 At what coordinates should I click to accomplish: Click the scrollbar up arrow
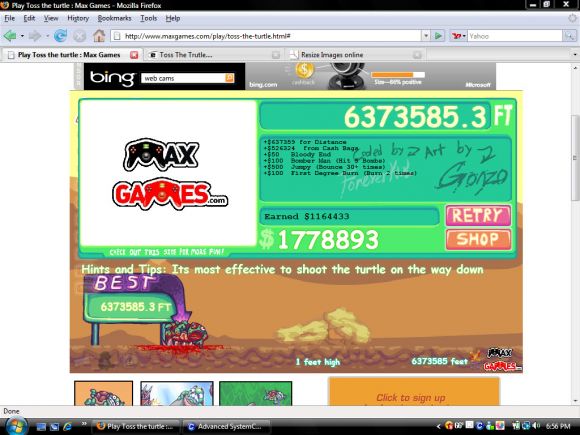[x=575, y=68]
